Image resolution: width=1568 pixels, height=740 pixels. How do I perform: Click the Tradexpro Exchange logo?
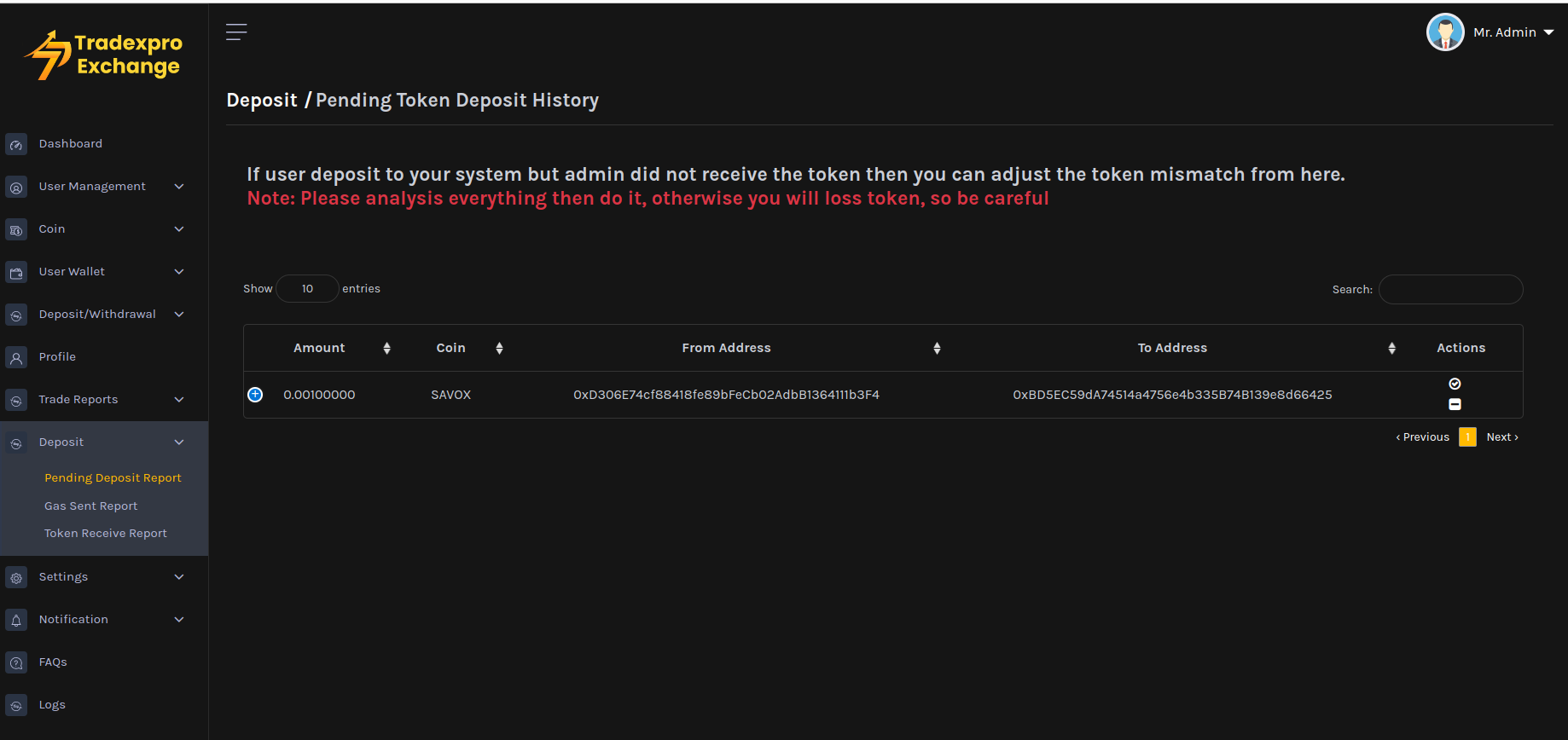(104, 55)
